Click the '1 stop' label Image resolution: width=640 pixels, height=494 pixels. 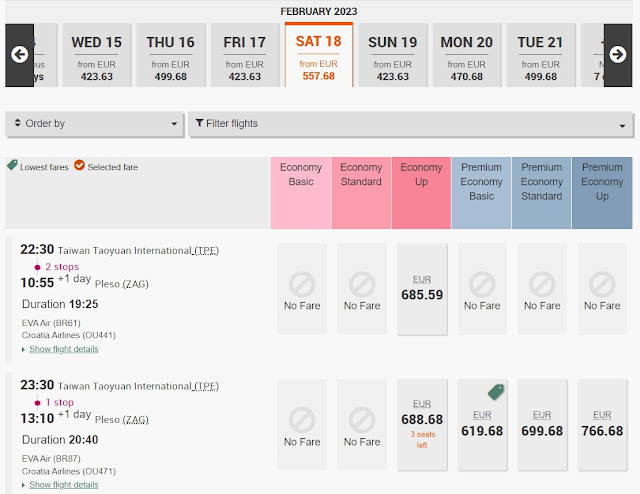(x=60, y=402)
